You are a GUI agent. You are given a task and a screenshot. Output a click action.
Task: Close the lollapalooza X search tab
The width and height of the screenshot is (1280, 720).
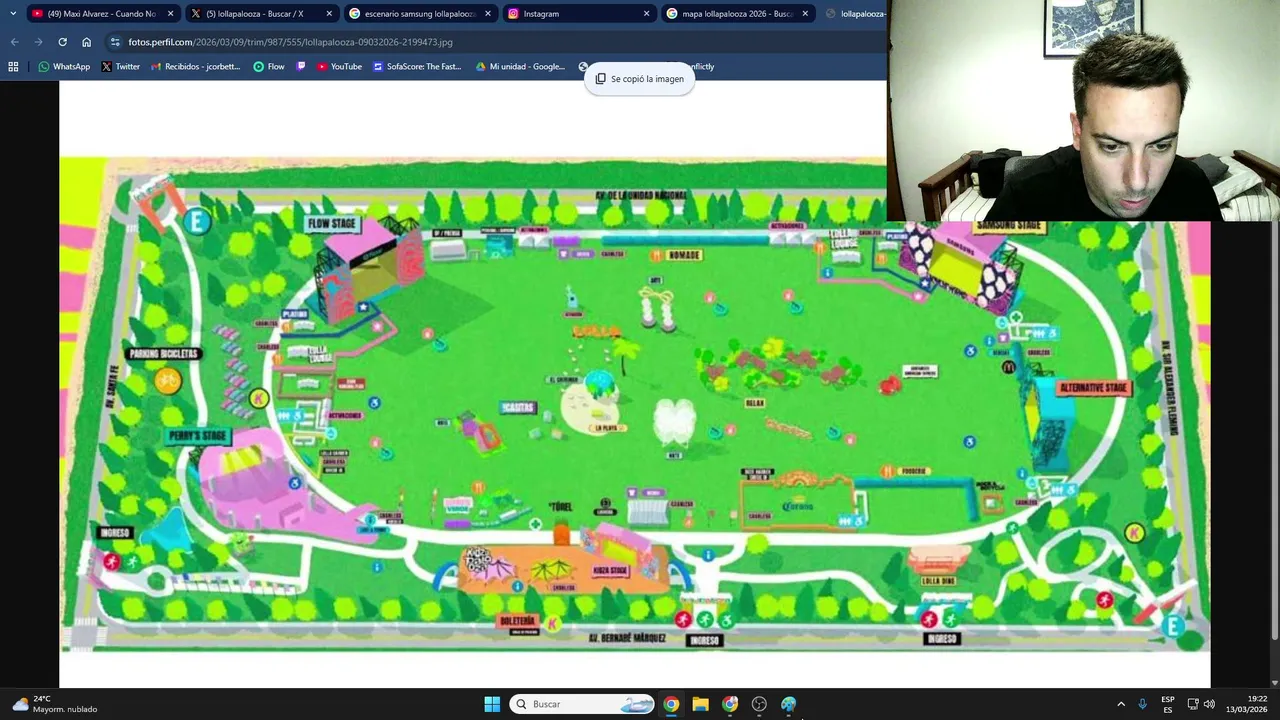[x=329, y=14]
